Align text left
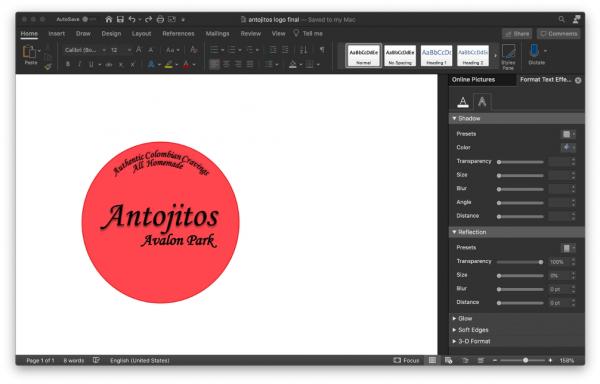The image size is (600, 384). pos(214,64)
